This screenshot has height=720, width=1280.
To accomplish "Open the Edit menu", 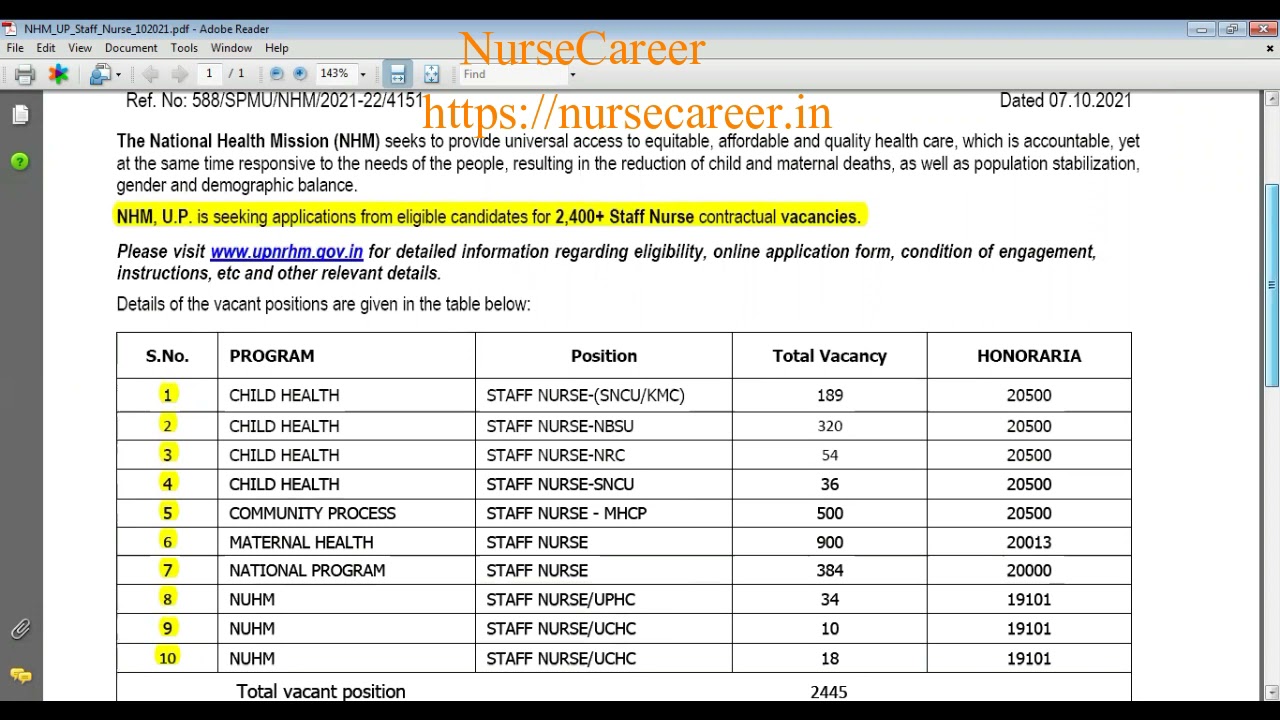I will coord(46,48).
